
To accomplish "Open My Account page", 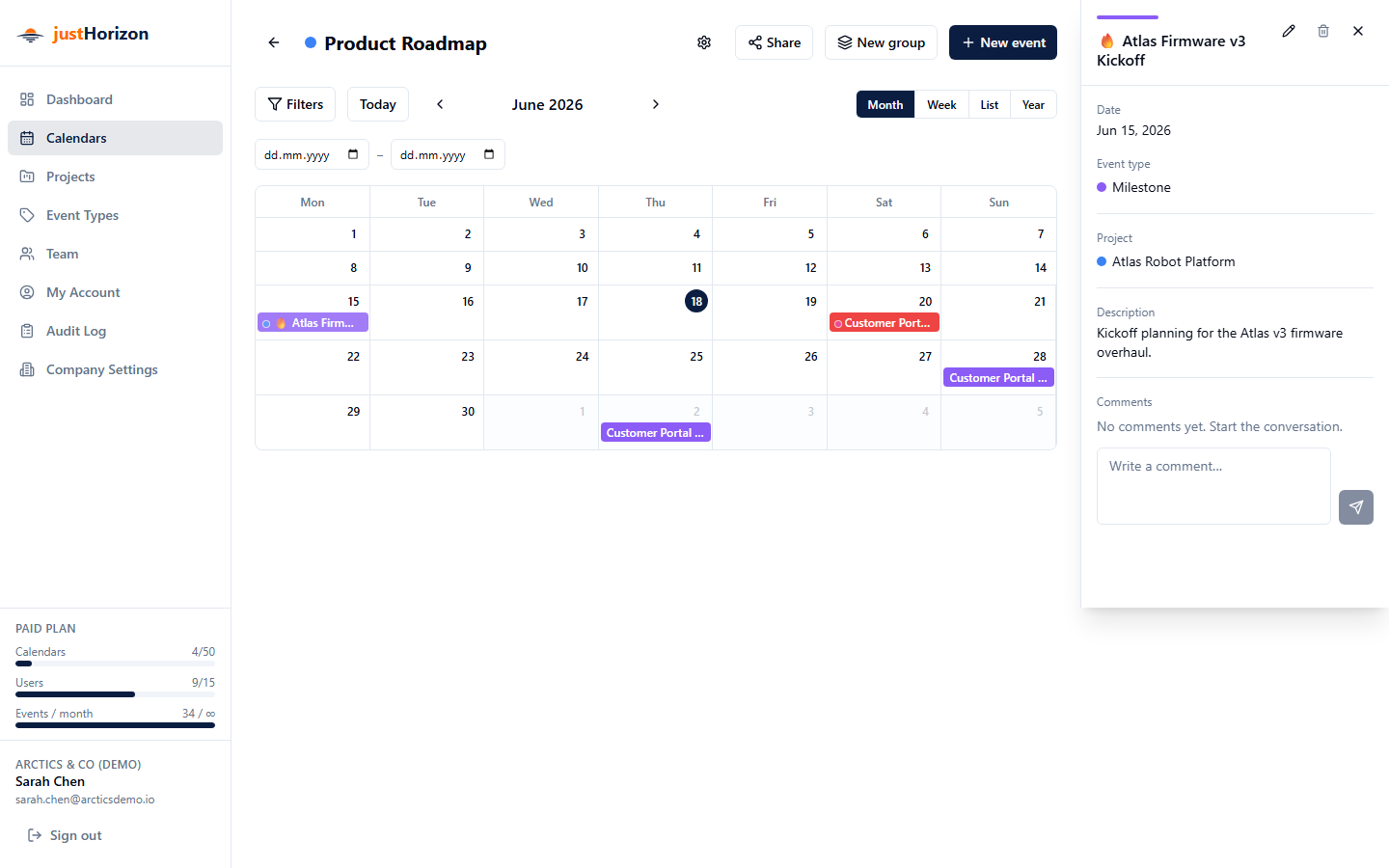I will pyautogui.click(x=115, y=292).
